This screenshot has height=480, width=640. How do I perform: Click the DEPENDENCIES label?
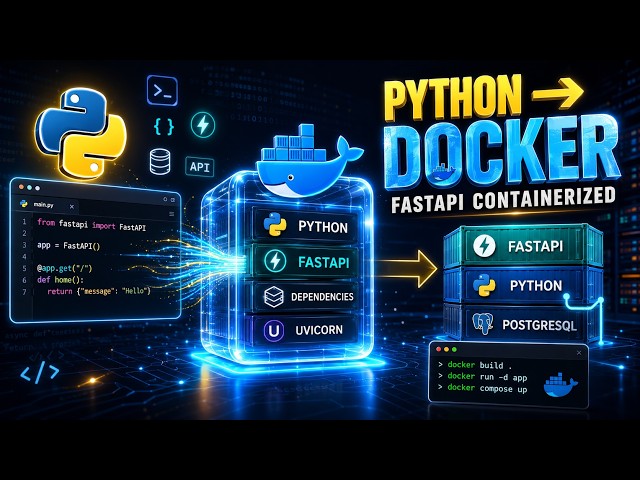tap(322, 297)
